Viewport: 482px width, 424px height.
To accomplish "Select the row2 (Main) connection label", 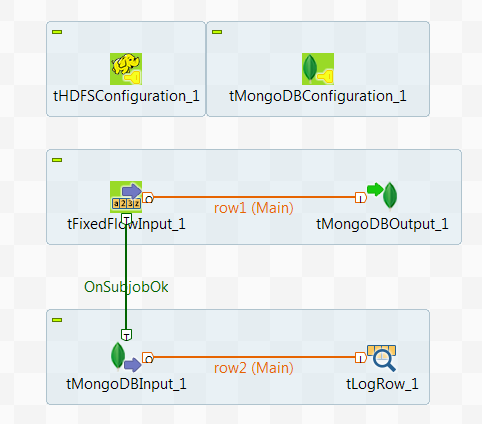I will [254, 368].
